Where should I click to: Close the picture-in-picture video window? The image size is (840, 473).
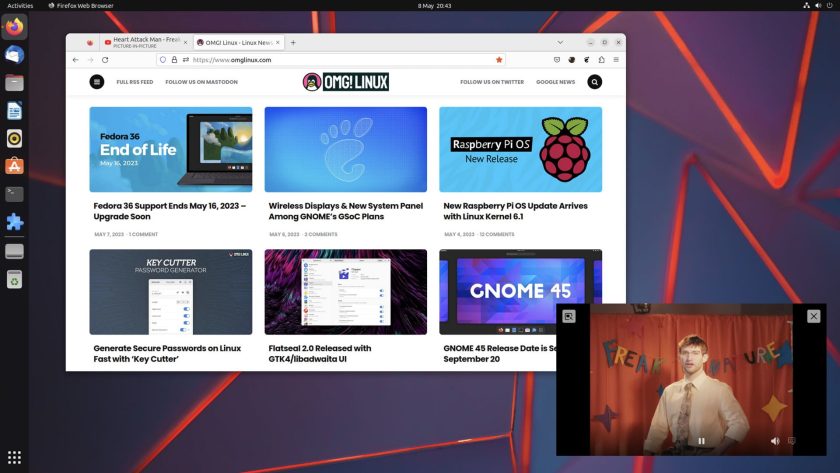click(813, 316)
